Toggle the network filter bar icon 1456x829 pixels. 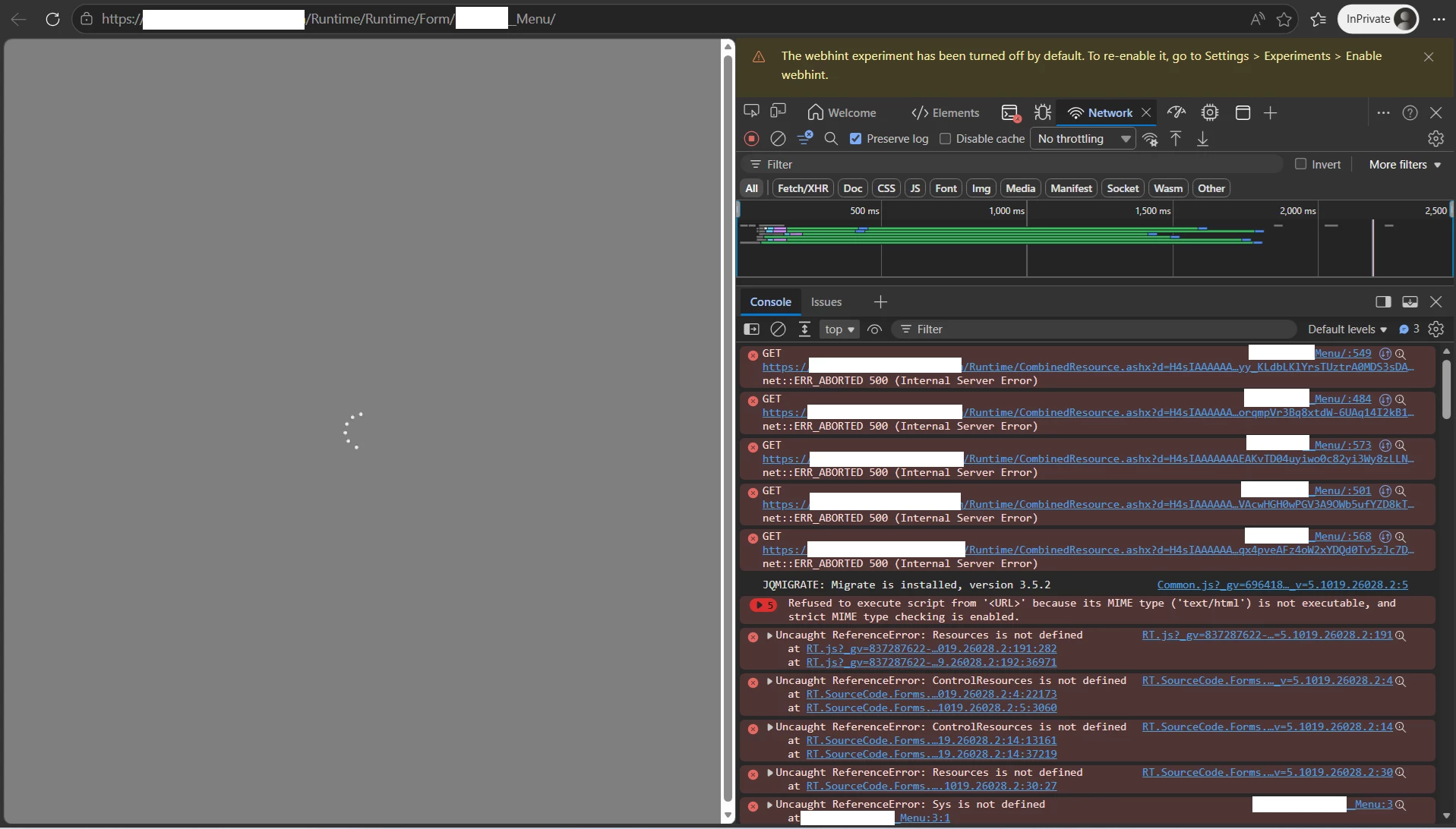tap(805, 138)
